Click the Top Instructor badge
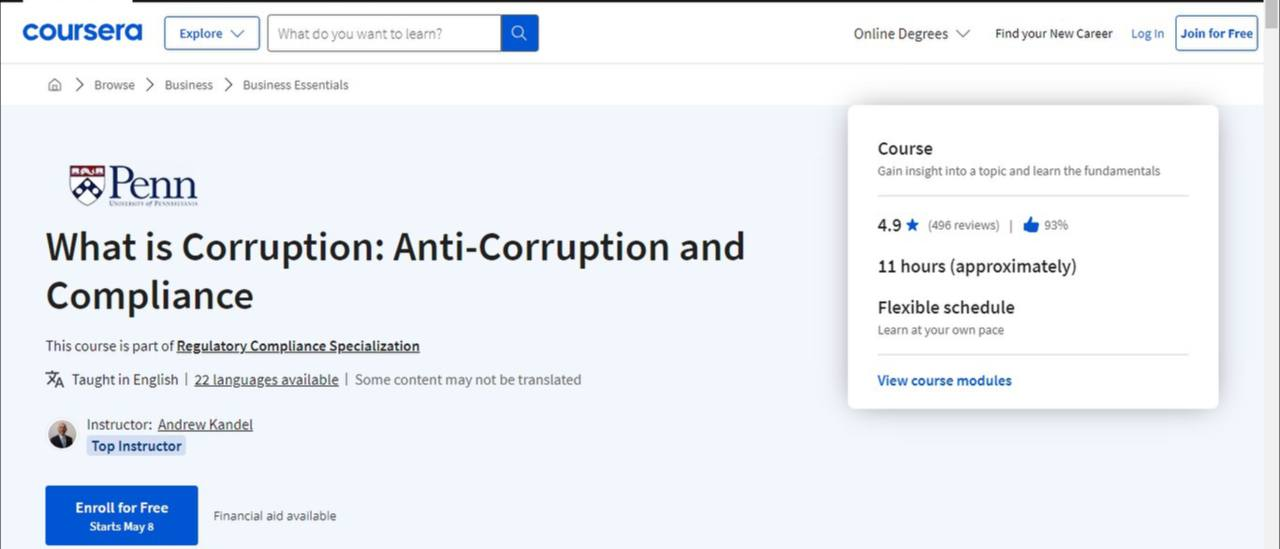 pos(136,446)
